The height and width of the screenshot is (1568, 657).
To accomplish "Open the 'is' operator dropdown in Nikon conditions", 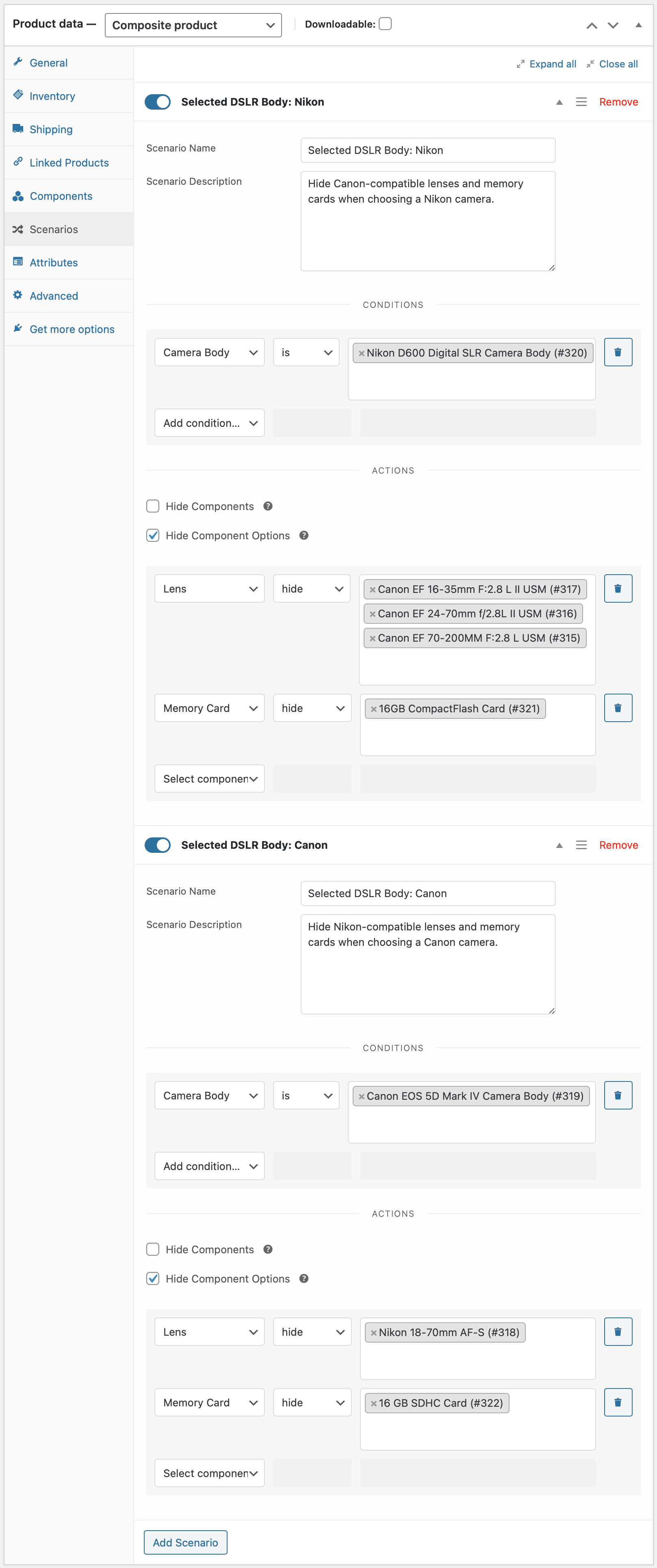I will [306, 353].
